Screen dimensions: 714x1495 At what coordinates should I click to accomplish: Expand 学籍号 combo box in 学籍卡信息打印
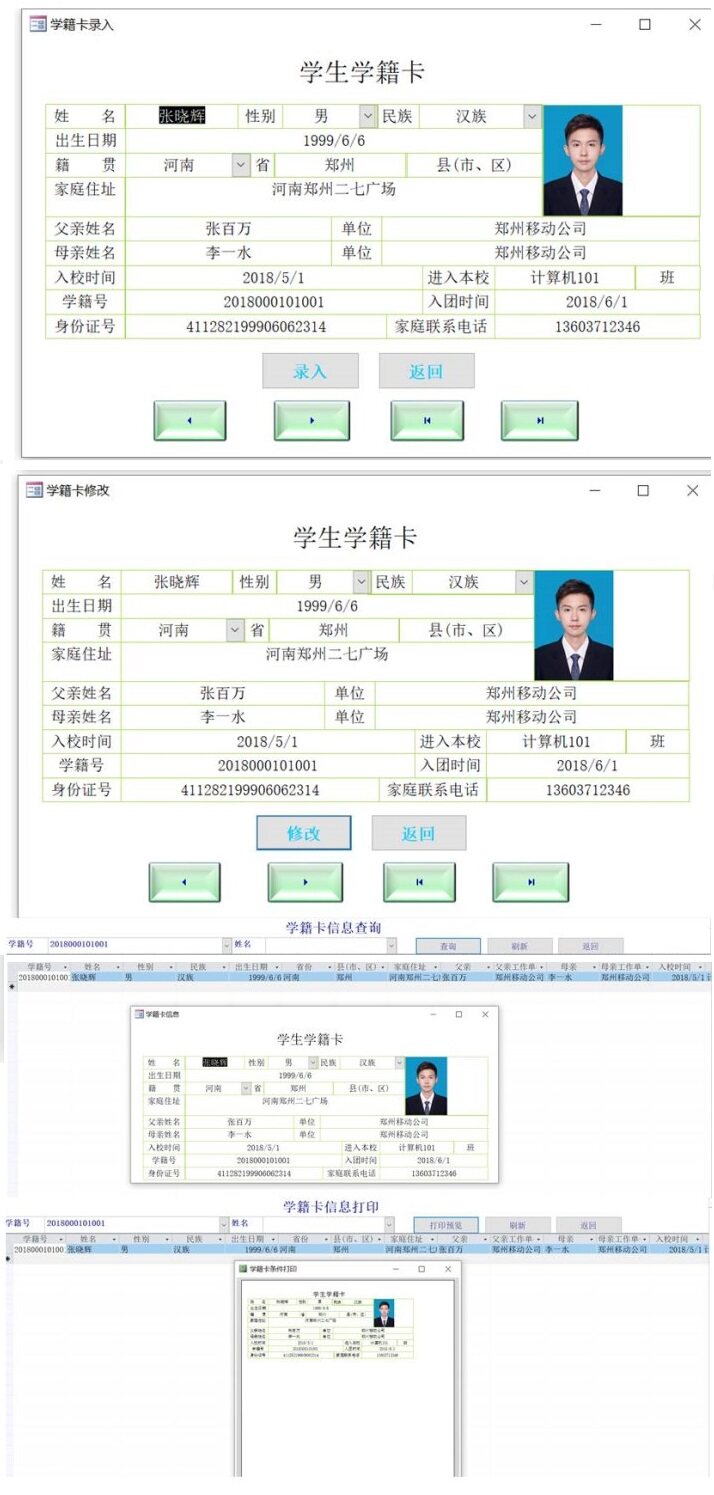tap(223, 1224)
